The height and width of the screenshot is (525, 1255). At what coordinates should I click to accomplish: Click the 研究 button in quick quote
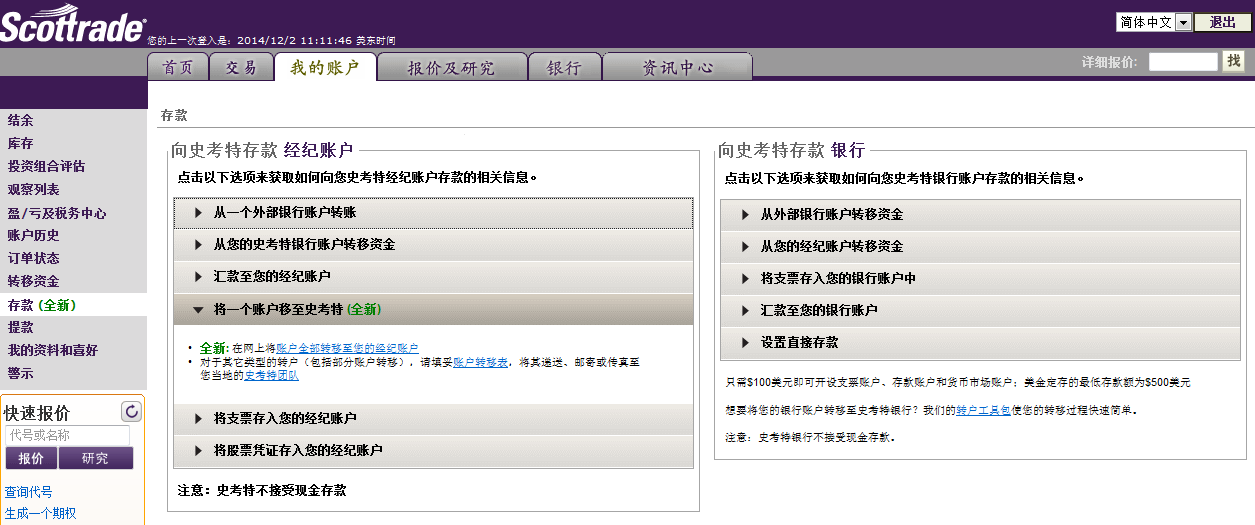[95, 458]
